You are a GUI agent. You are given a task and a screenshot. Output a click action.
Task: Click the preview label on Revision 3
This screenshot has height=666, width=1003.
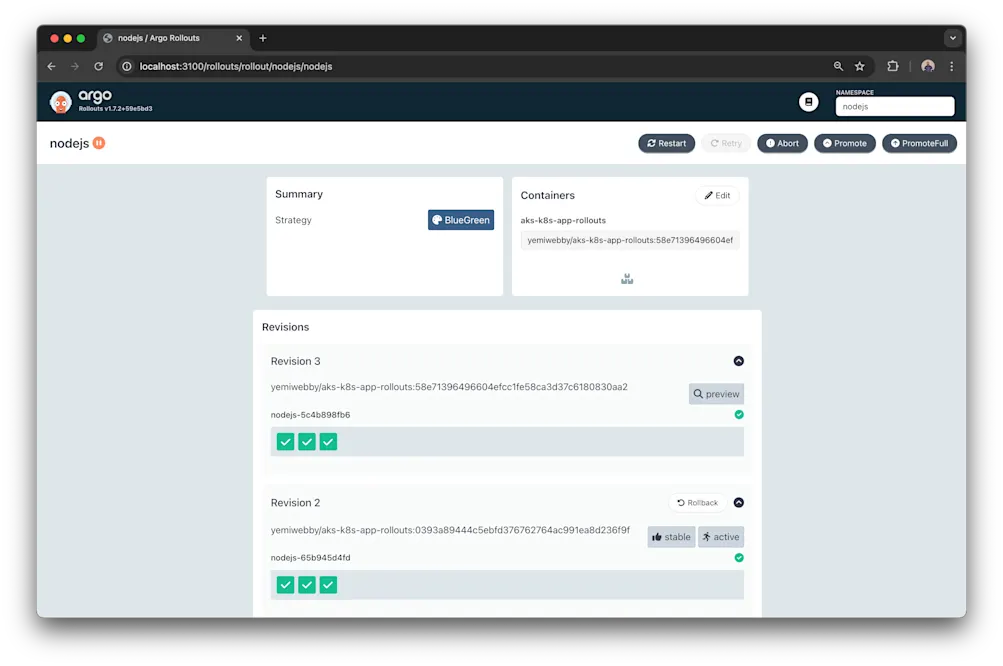tap(716, 394)
